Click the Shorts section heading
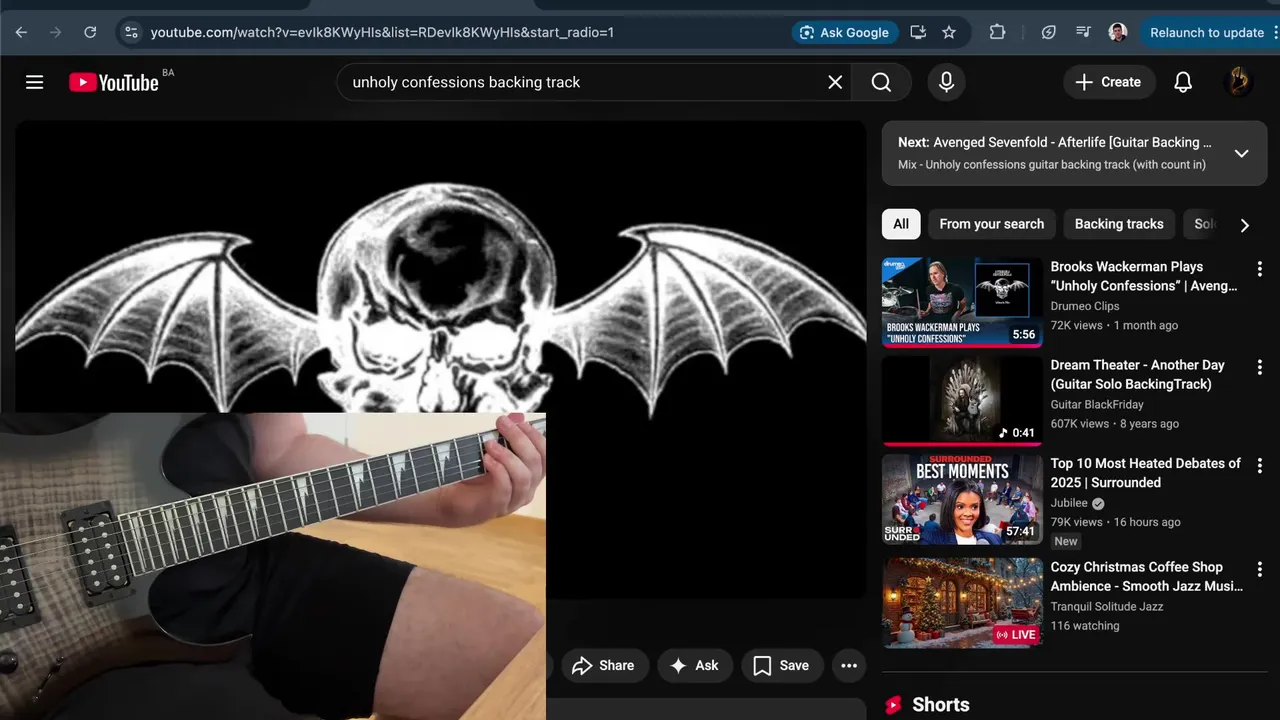The height and width of the screenshot is (720, 1280). 941,705
